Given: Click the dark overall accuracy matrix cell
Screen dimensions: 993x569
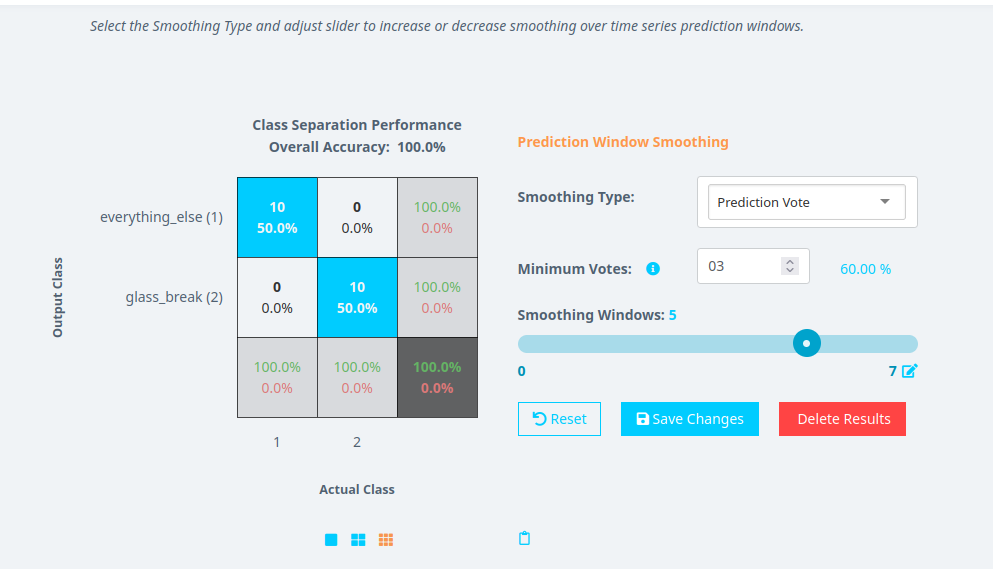Looking at the screenshot, I should pos(437,377).
